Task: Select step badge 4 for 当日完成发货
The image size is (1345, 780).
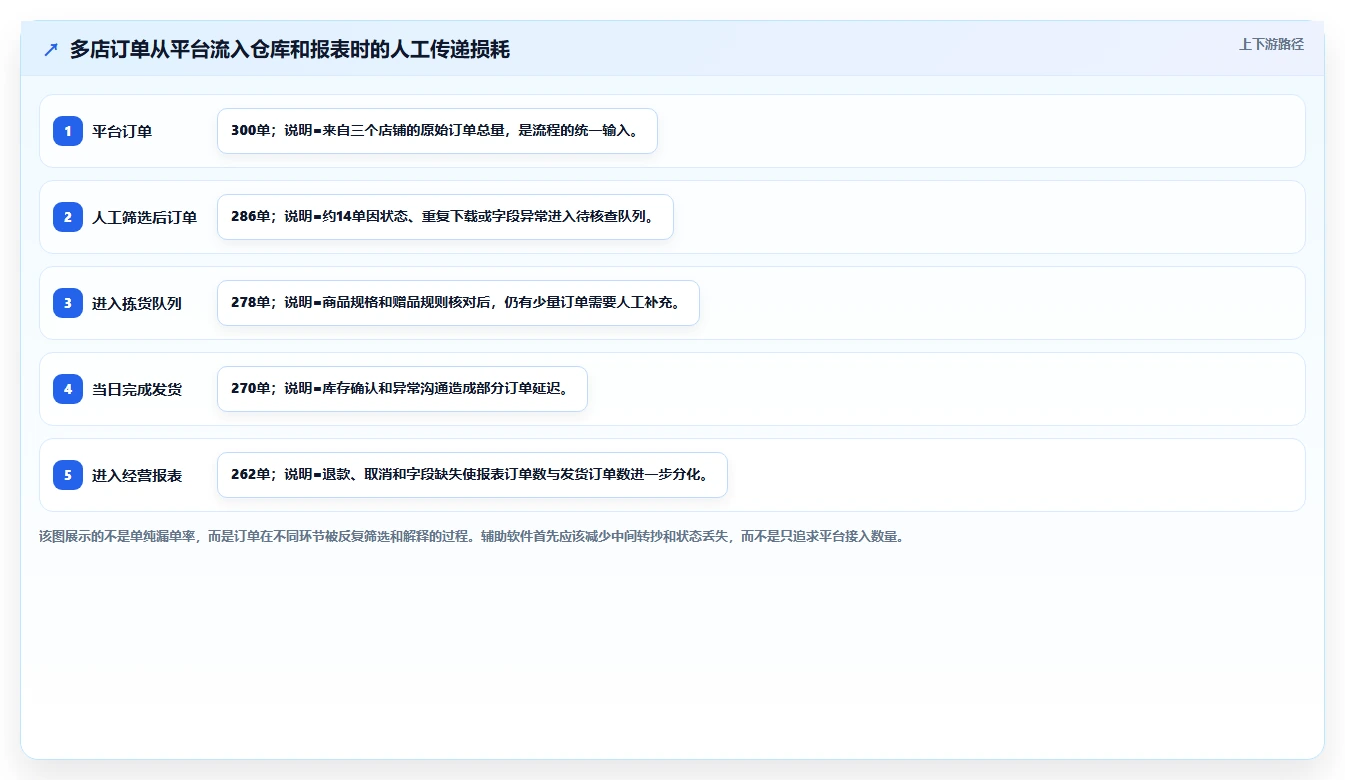Action: 68,389
